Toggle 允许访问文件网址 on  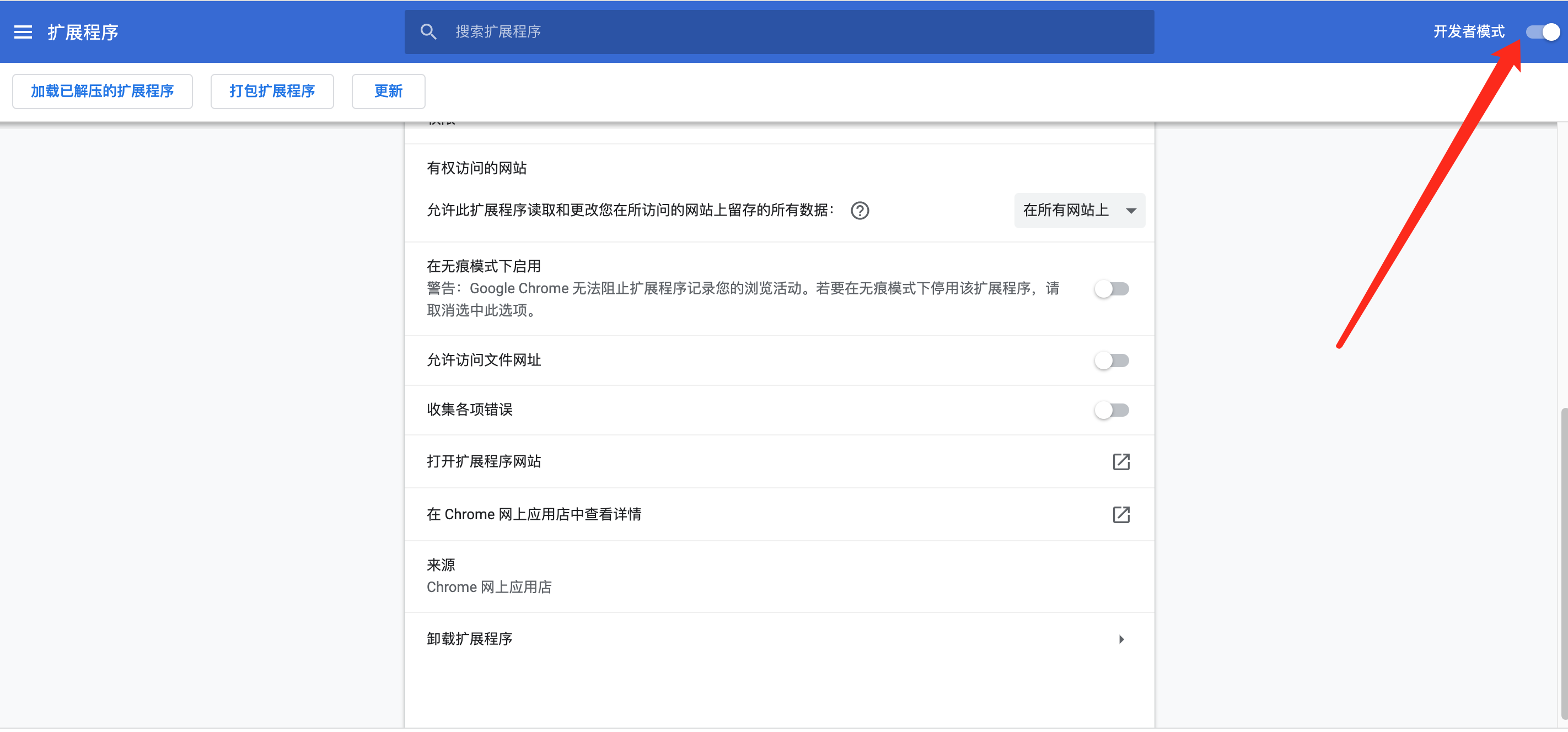1111,362
